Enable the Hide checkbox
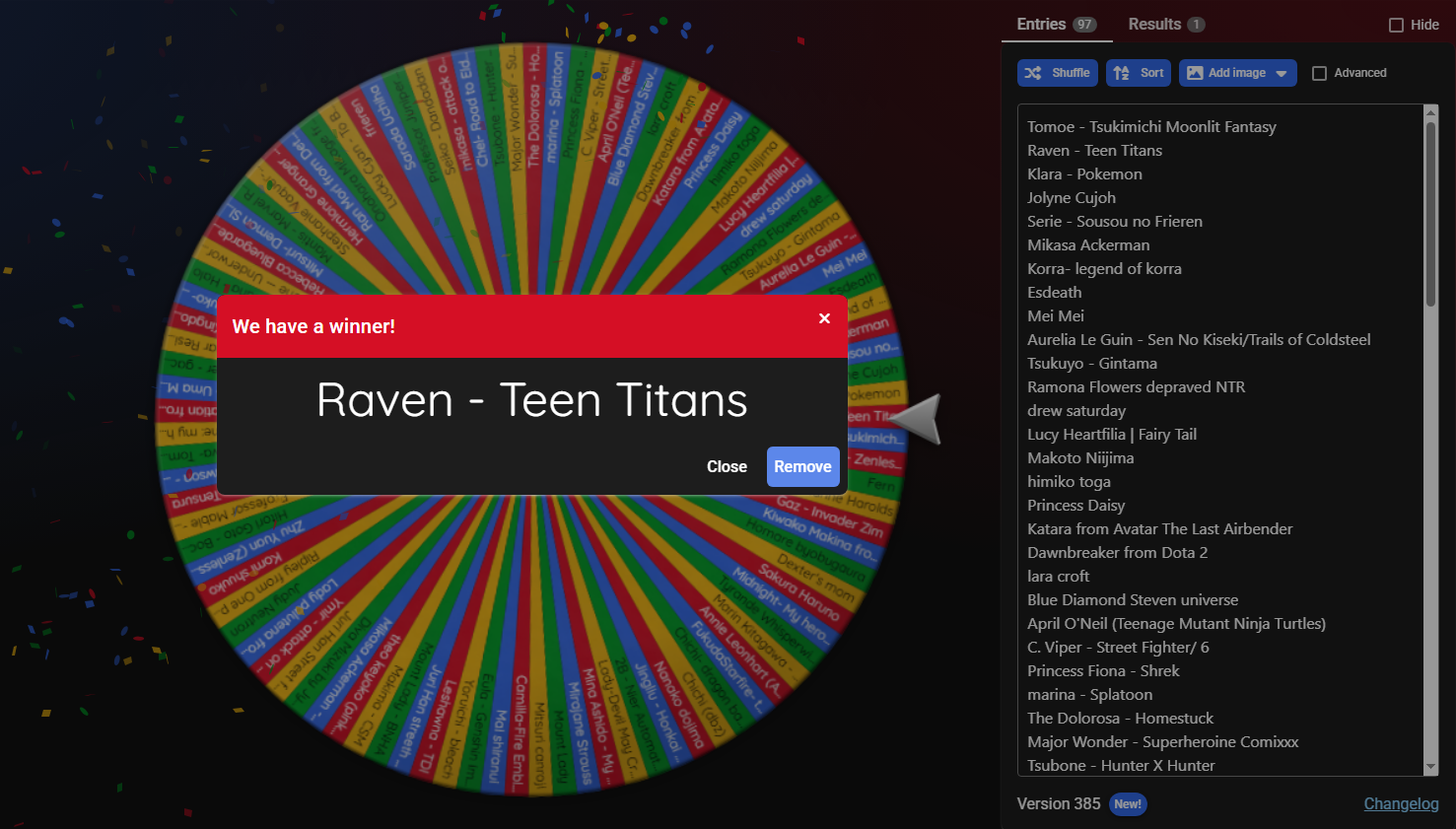 1396,26
